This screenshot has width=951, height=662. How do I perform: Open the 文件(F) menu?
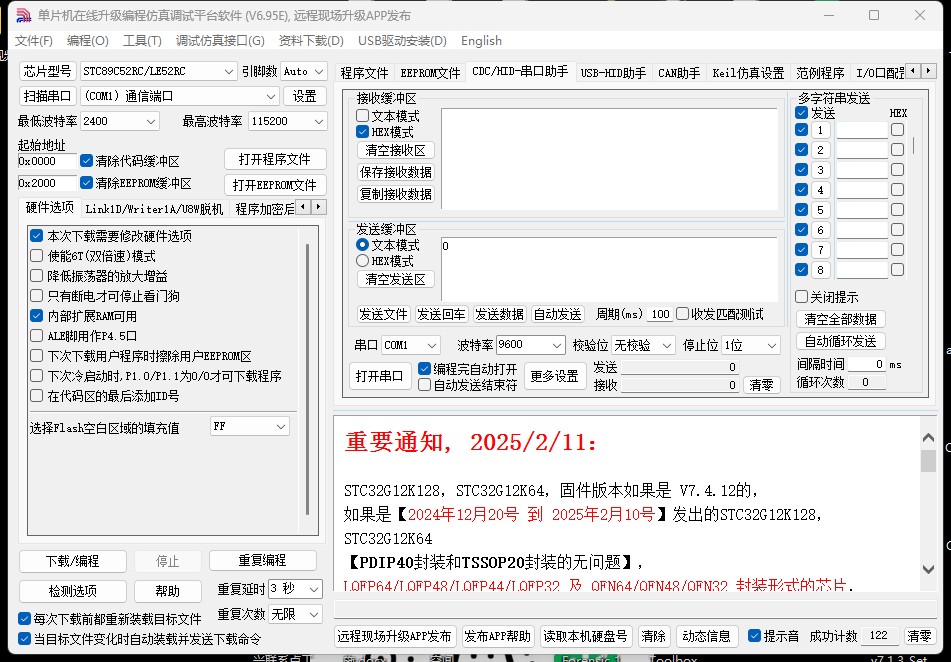pos(34,41)
